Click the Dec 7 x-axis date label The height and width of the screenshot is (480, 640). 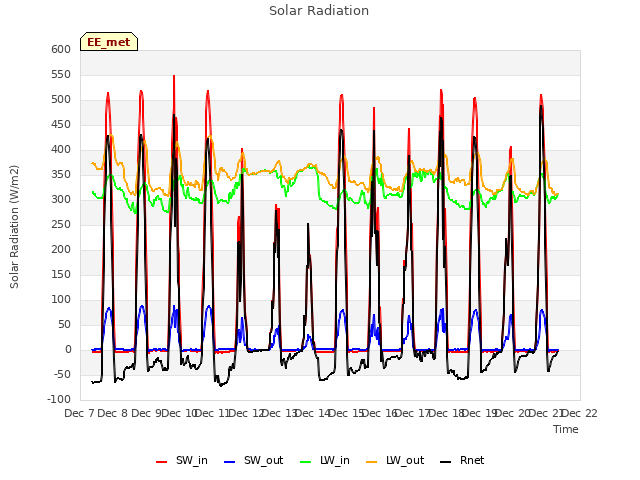tap(80, 413)
